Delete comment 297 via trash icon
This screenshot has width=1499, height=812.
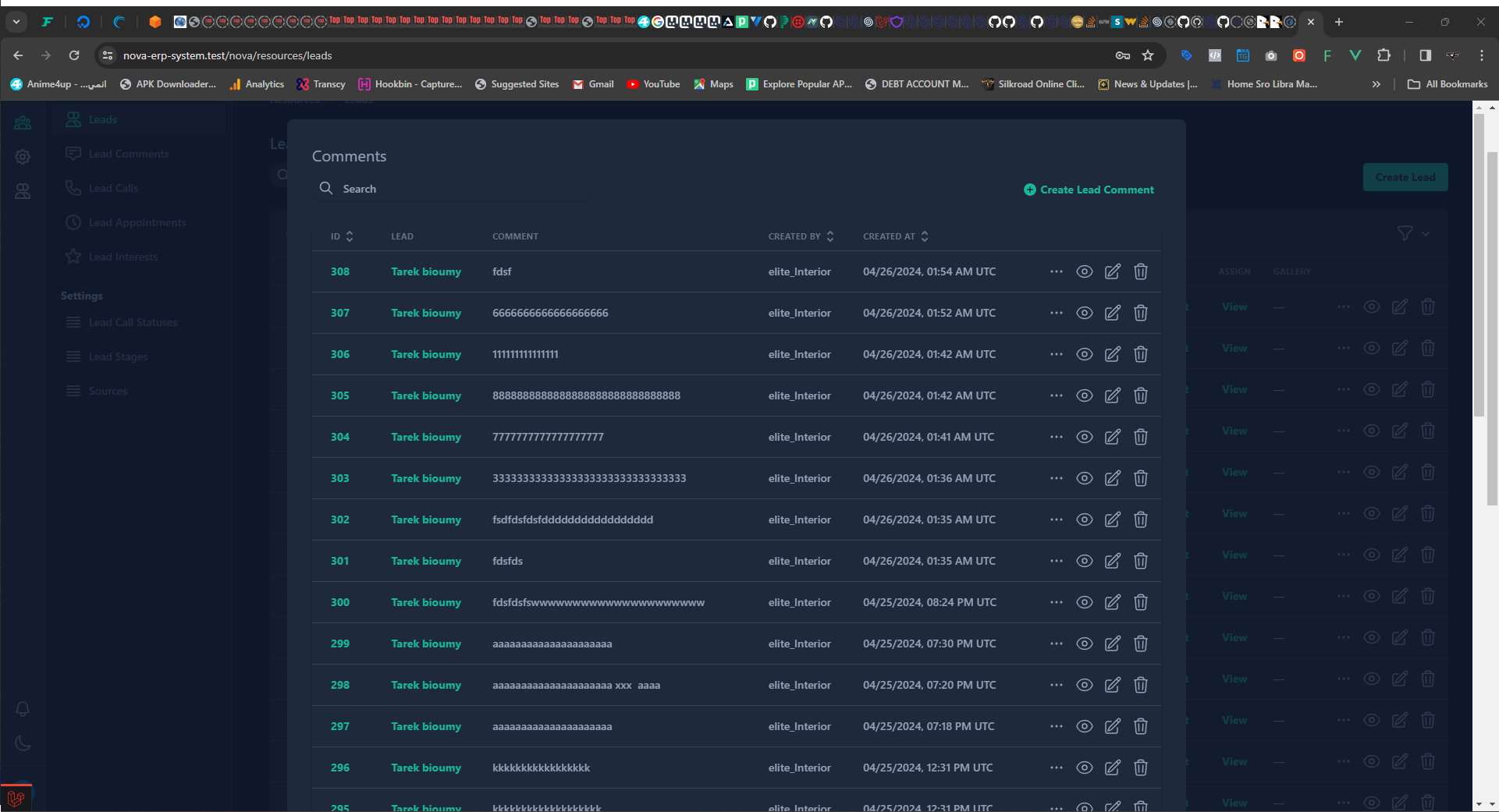tap(1140, 726)
